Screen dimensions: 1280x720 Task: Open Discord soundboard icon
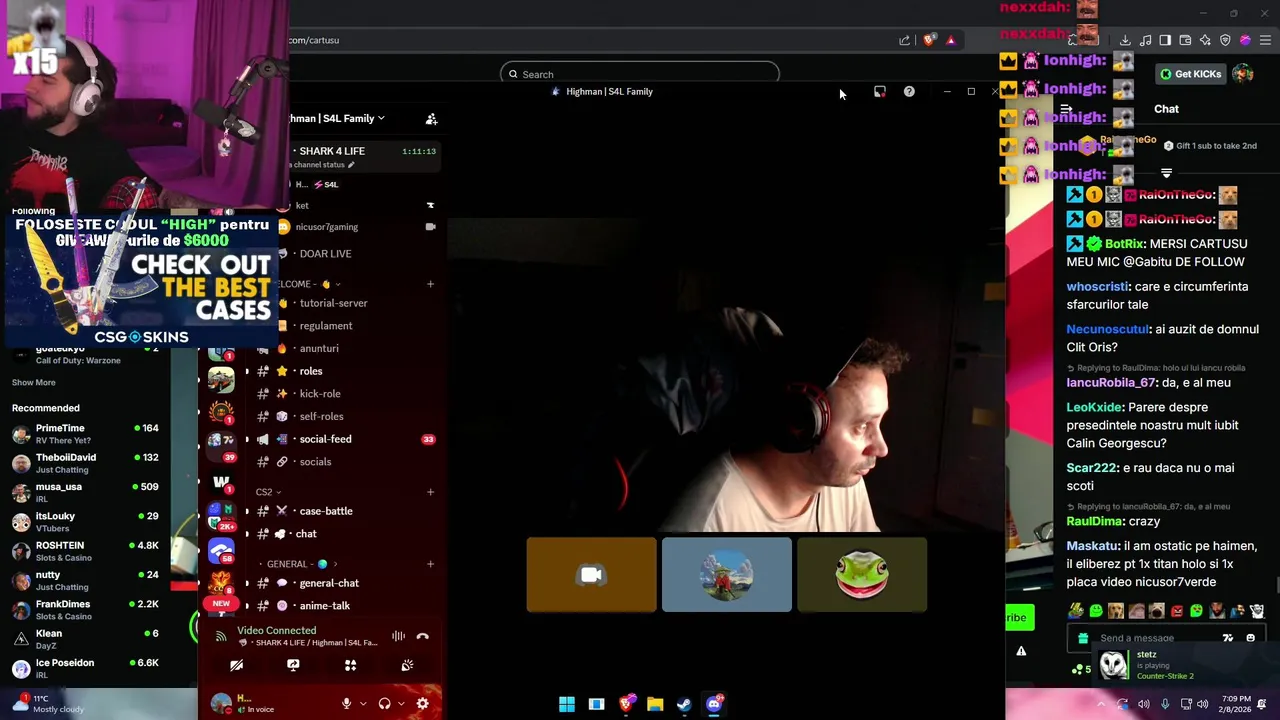tap(407, 665)
